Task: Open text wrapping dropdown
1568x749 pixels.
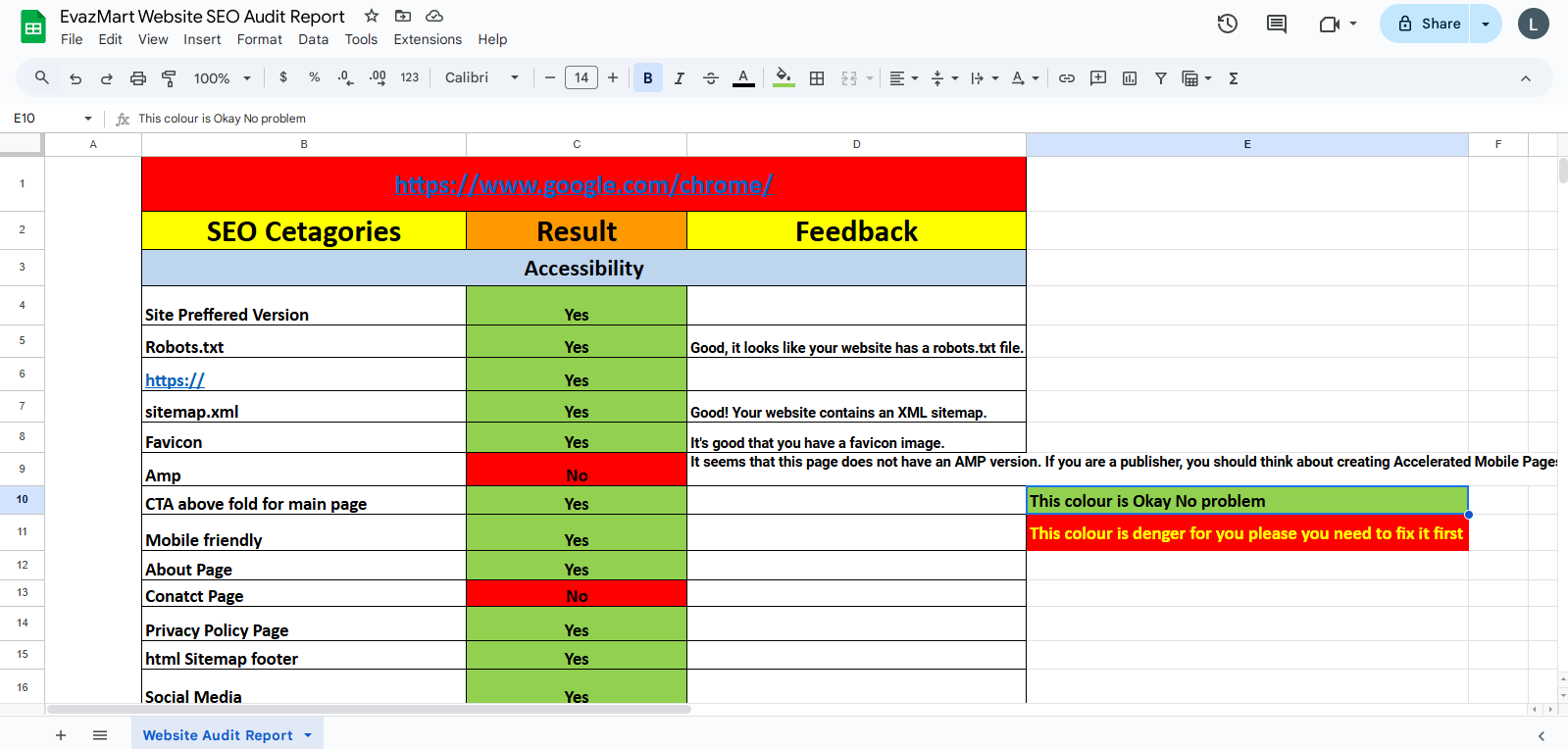Action: pyautogui.click(x=985, y=78)
